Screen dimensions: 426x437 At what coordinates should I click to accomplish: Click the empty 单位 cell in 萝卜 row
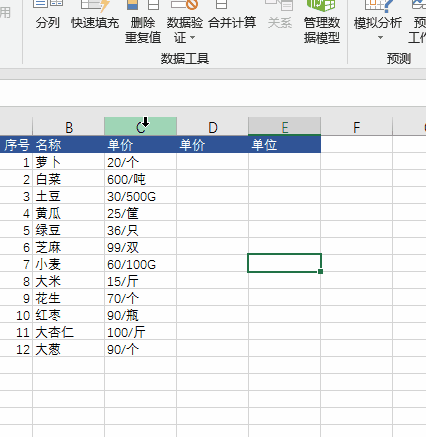pos(285,162)
